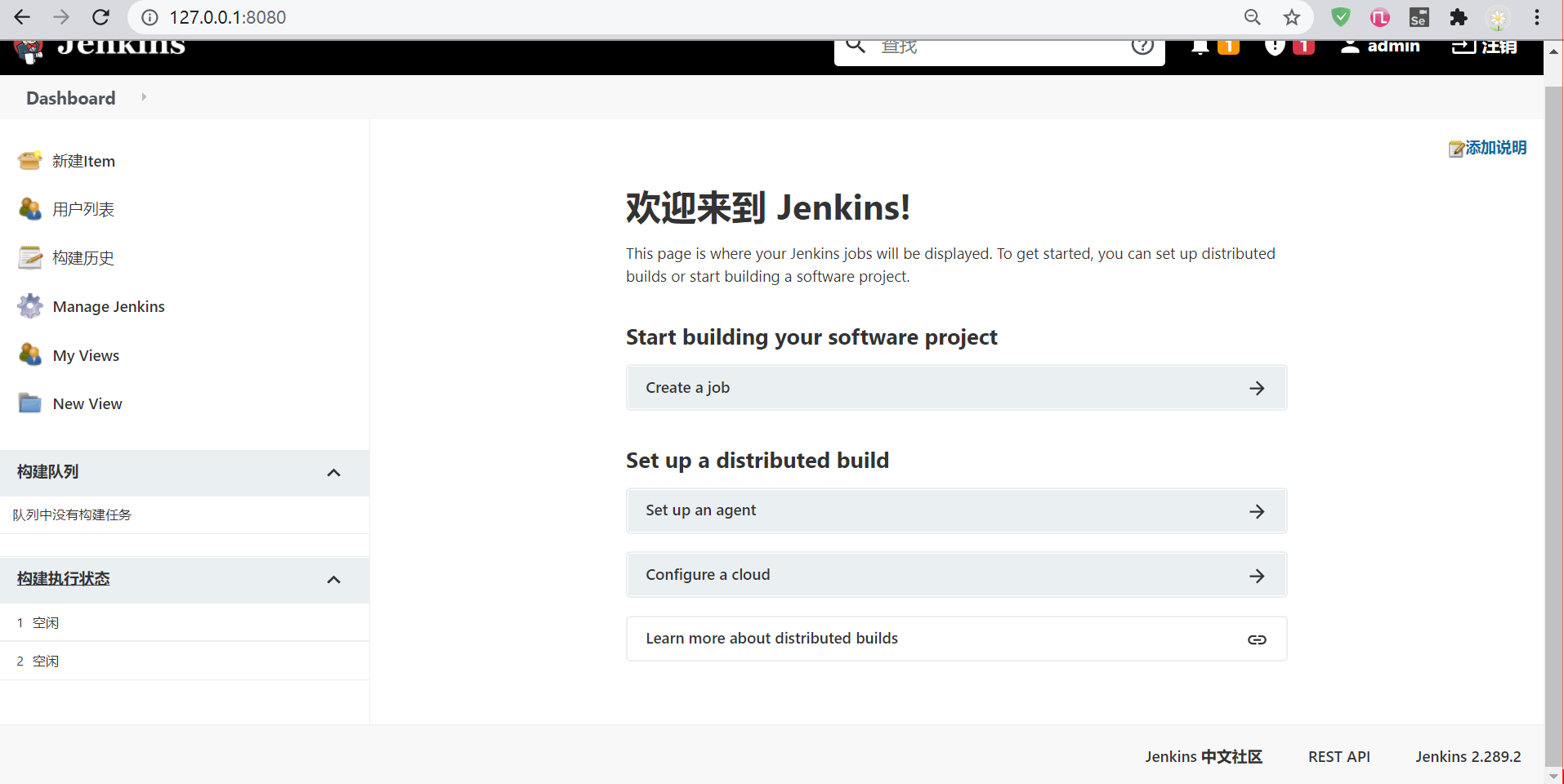
Task: Open the Selenium IDE extension
Action: click(x=1419, y=17)
